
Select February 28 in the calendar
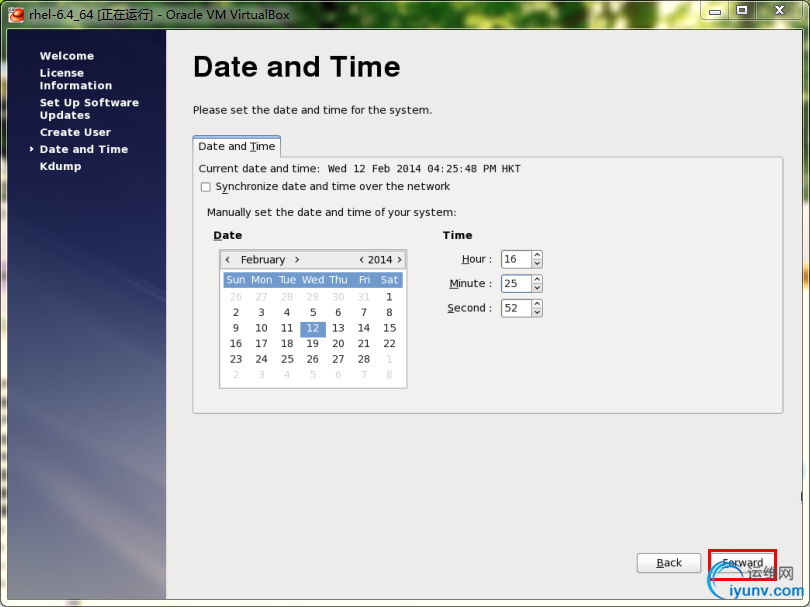point(364,359)
